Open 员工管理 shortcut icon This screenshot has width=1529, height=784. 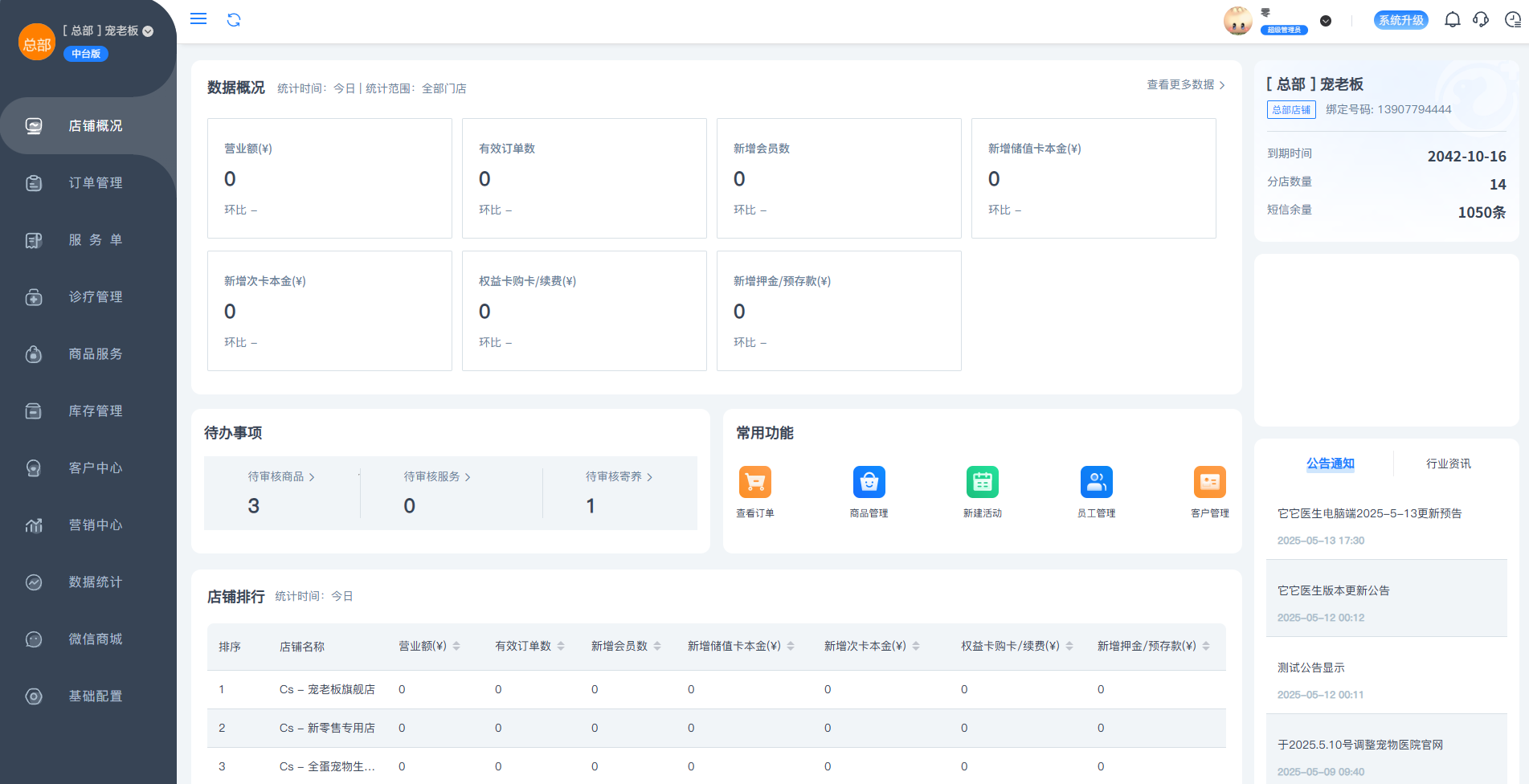1096,482
